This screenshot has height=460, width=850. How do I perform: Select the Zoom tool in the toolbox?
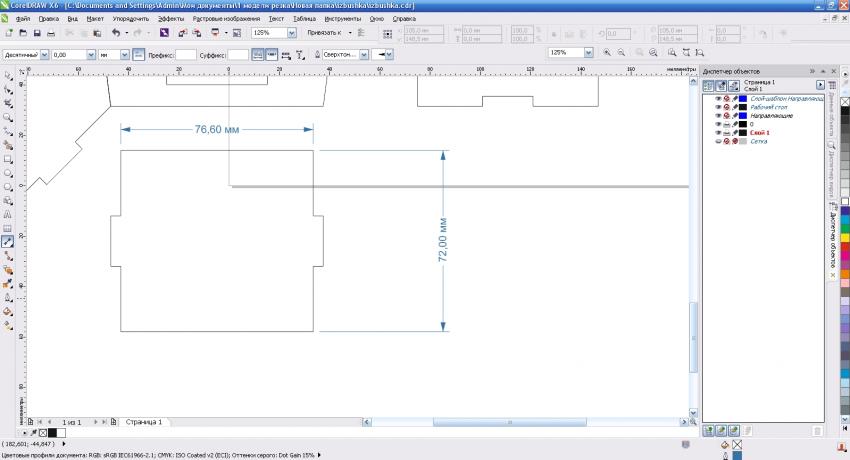[x=8, y=117]
